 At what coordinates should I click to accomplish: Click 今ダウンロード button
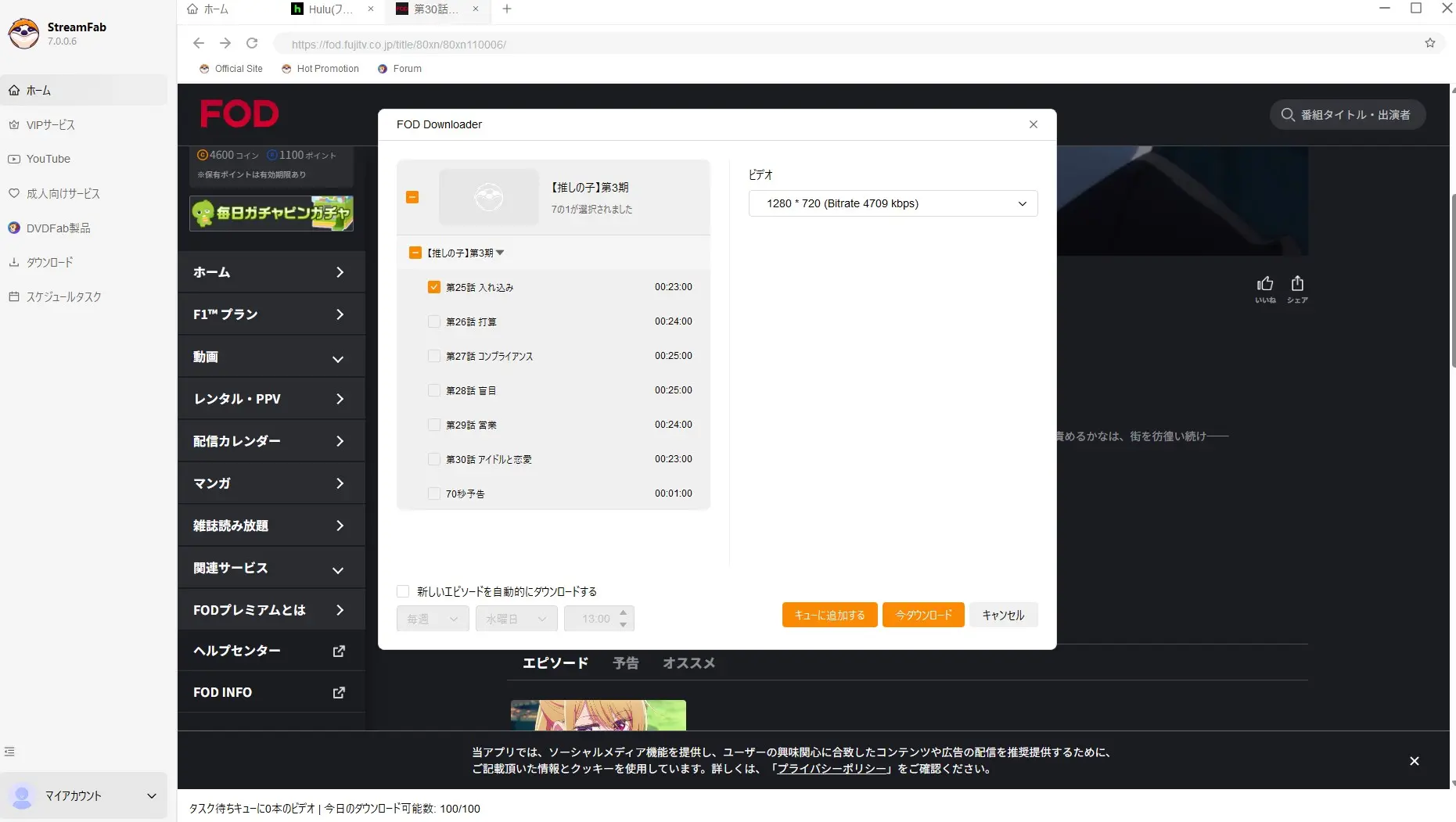click(x=923, y=615)
